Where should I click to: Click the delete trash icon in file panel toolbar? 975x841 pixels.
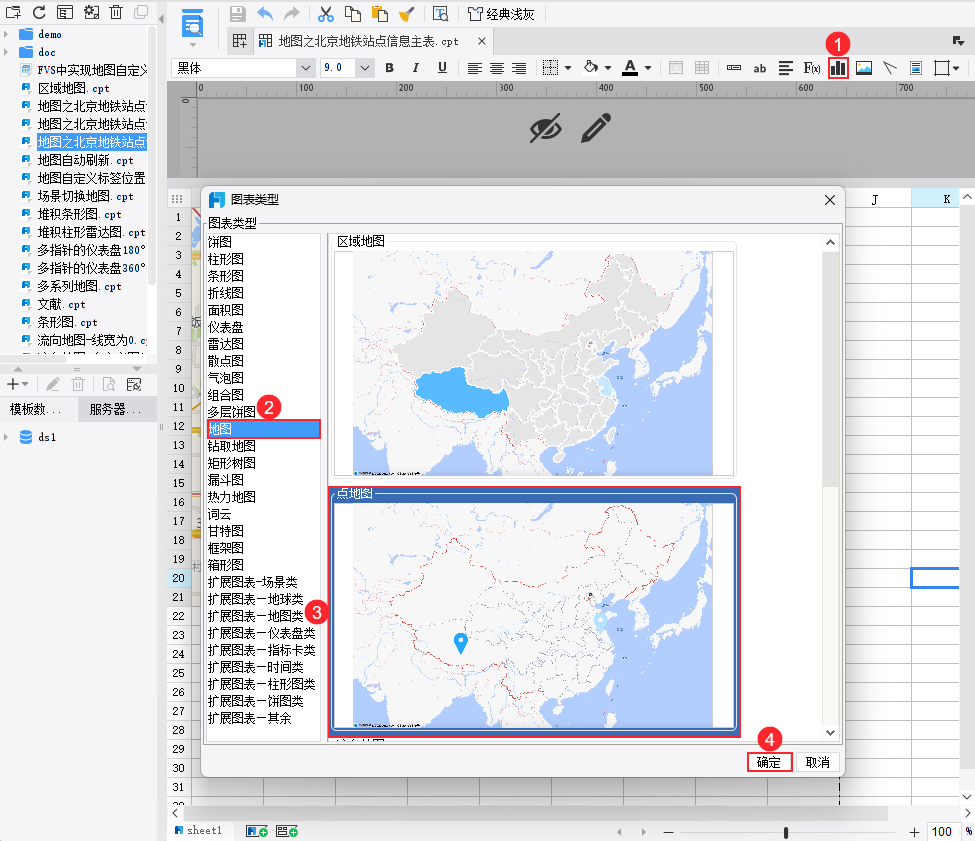116,12
